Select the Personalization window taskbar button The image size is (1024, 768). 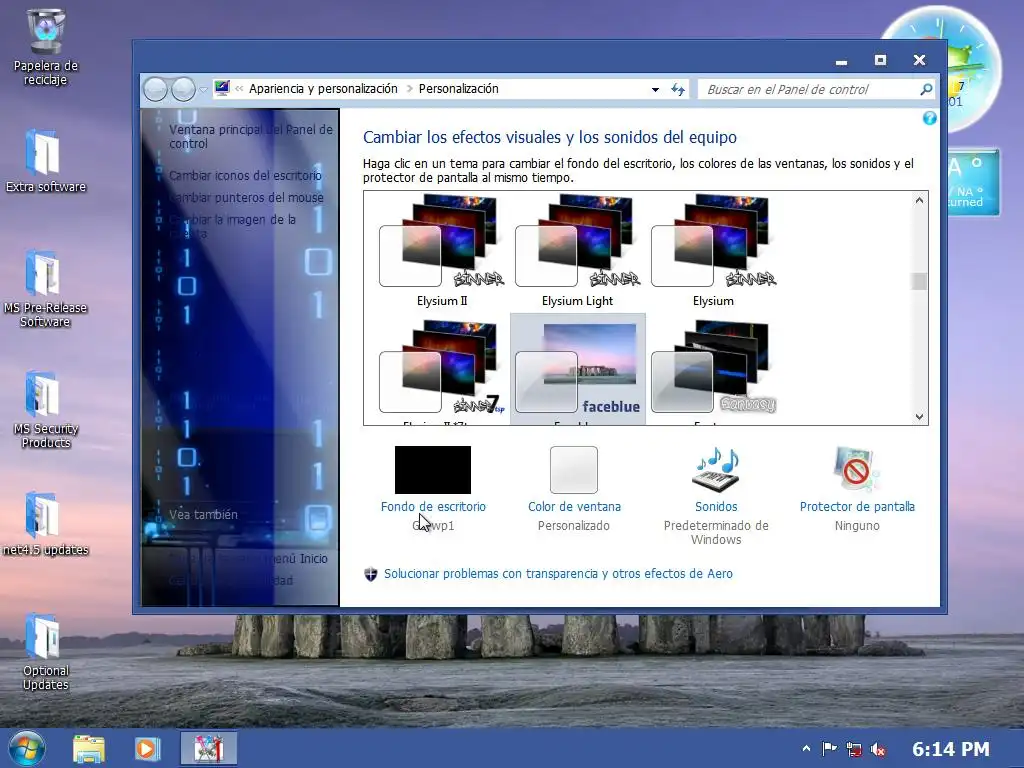[x=208, y=748]
